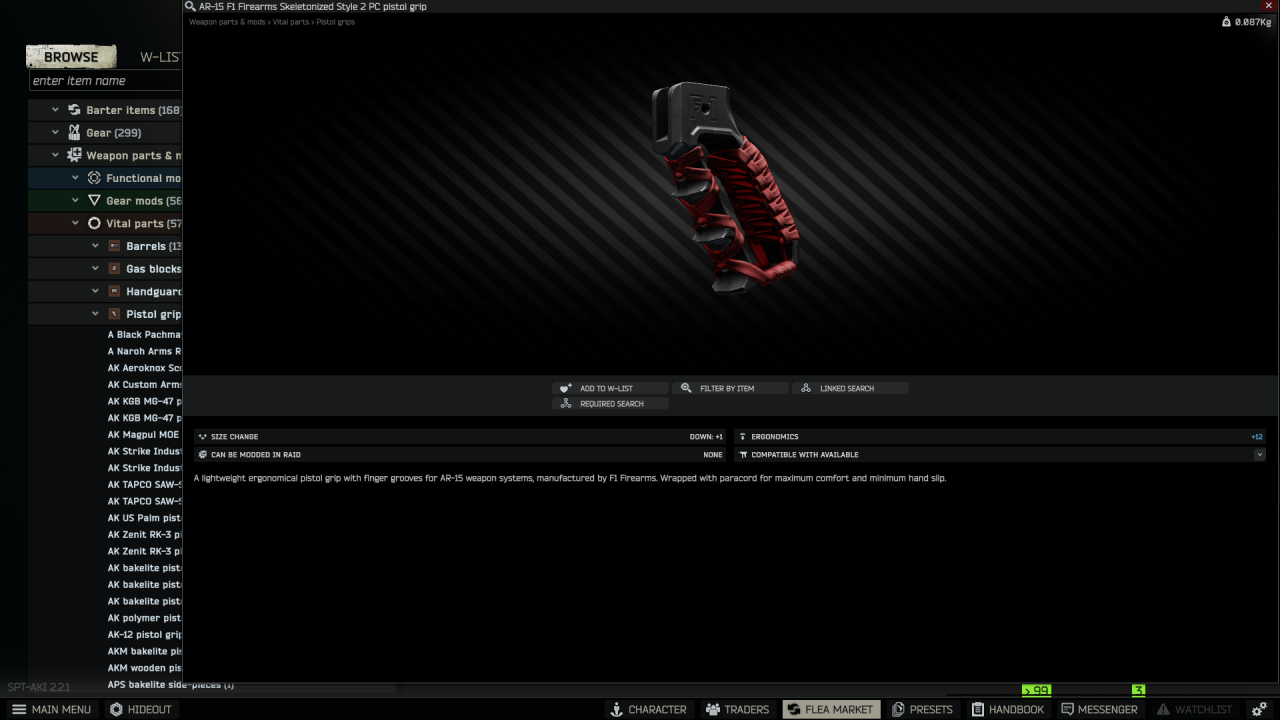The width and height of the screenshot is (1280, 720).
Task: Click the weight icon near 0.087Kg
Action: pos(1226,22)
